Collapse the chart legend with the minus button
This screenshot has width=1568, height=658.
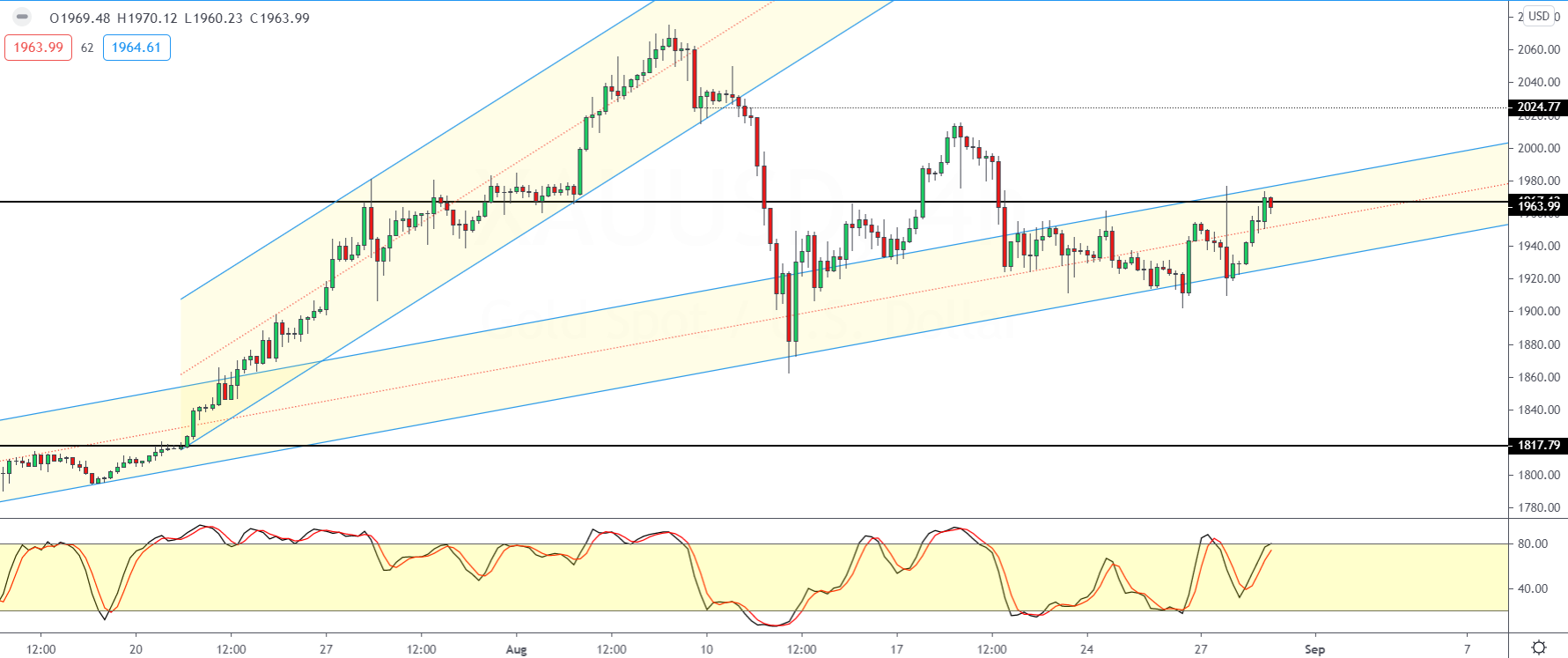23,18
